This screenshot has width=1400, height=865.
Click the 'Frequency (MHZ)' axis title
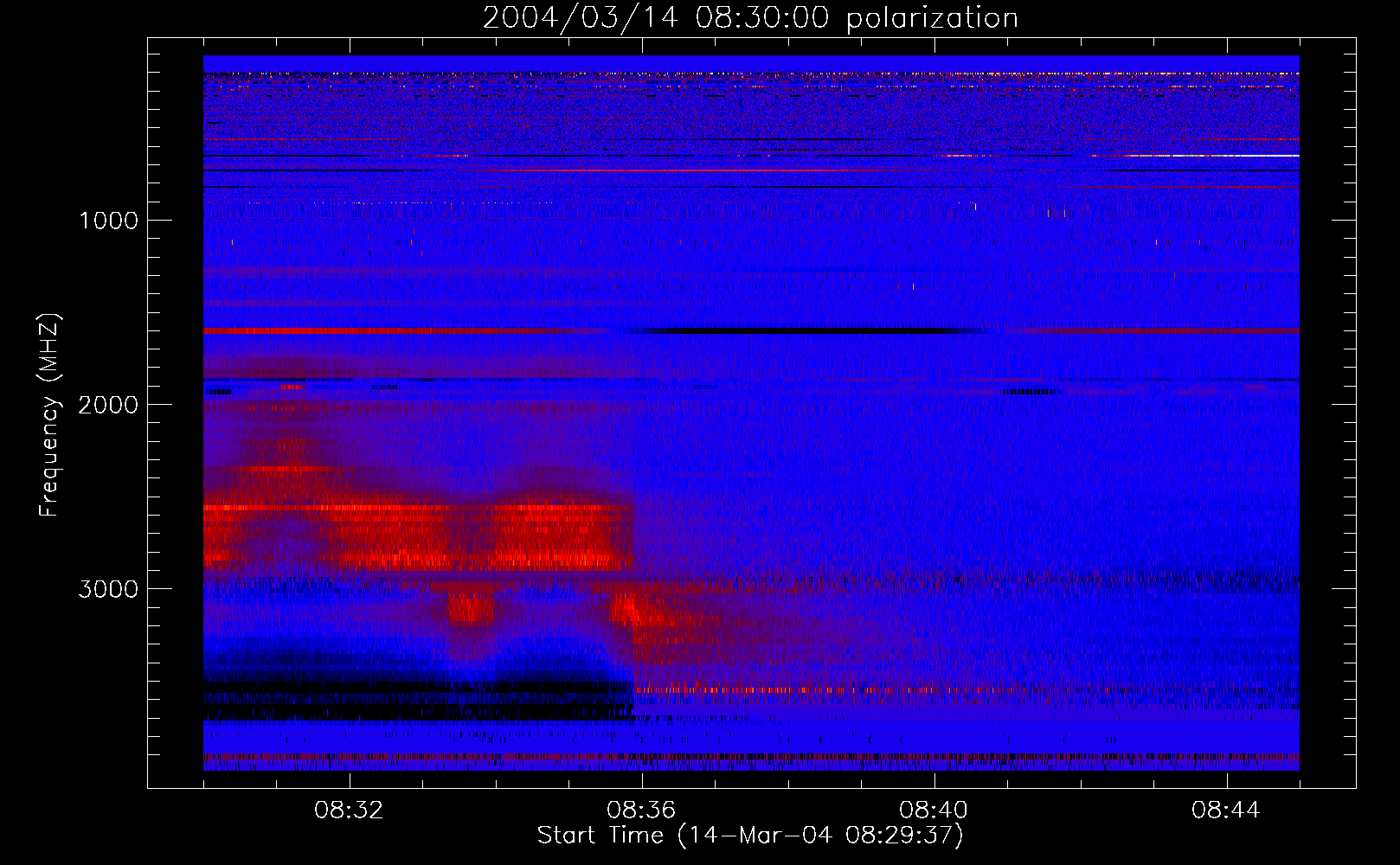(50, 415)
